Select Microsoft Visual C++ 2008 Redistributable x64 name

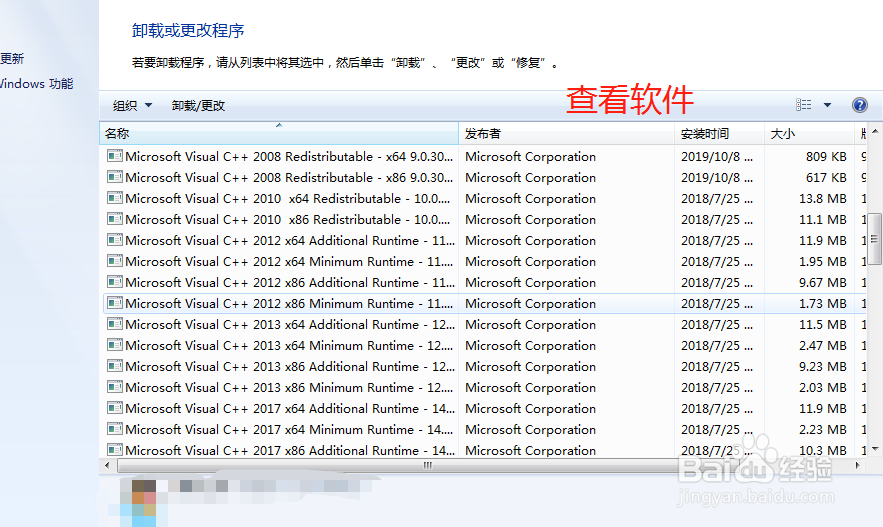[x=289, y=157]
